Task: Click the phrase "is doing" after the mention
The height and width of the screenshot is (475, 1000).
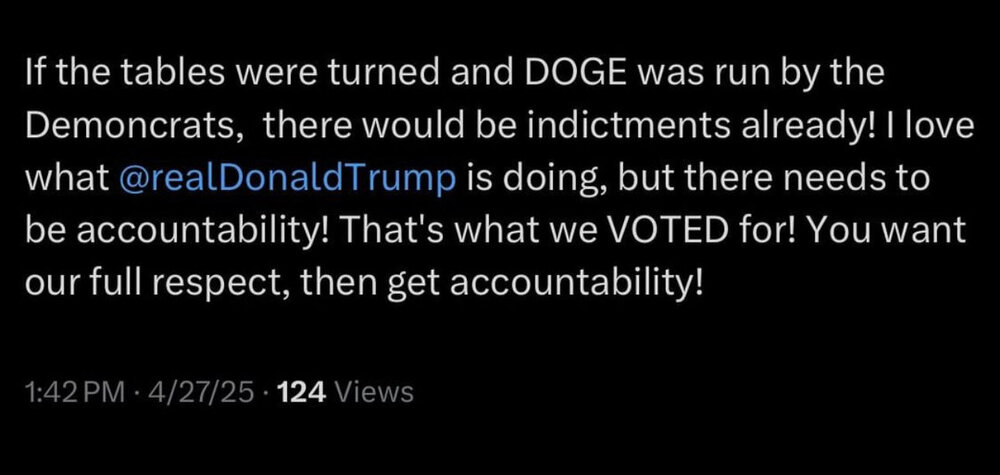Action: (518, 181)
